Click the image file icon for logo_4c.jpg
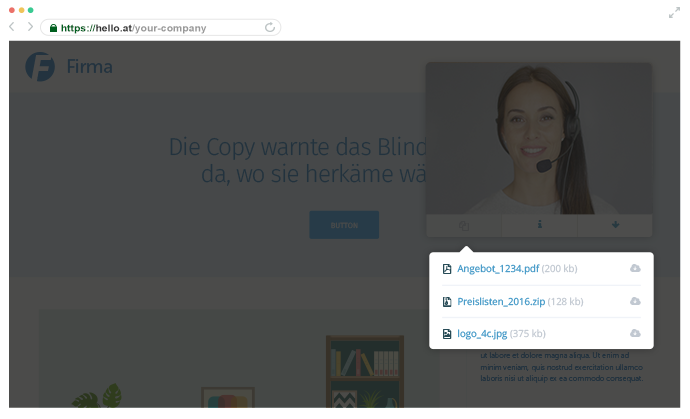This screenshot has height=419, width=690. 447,334
